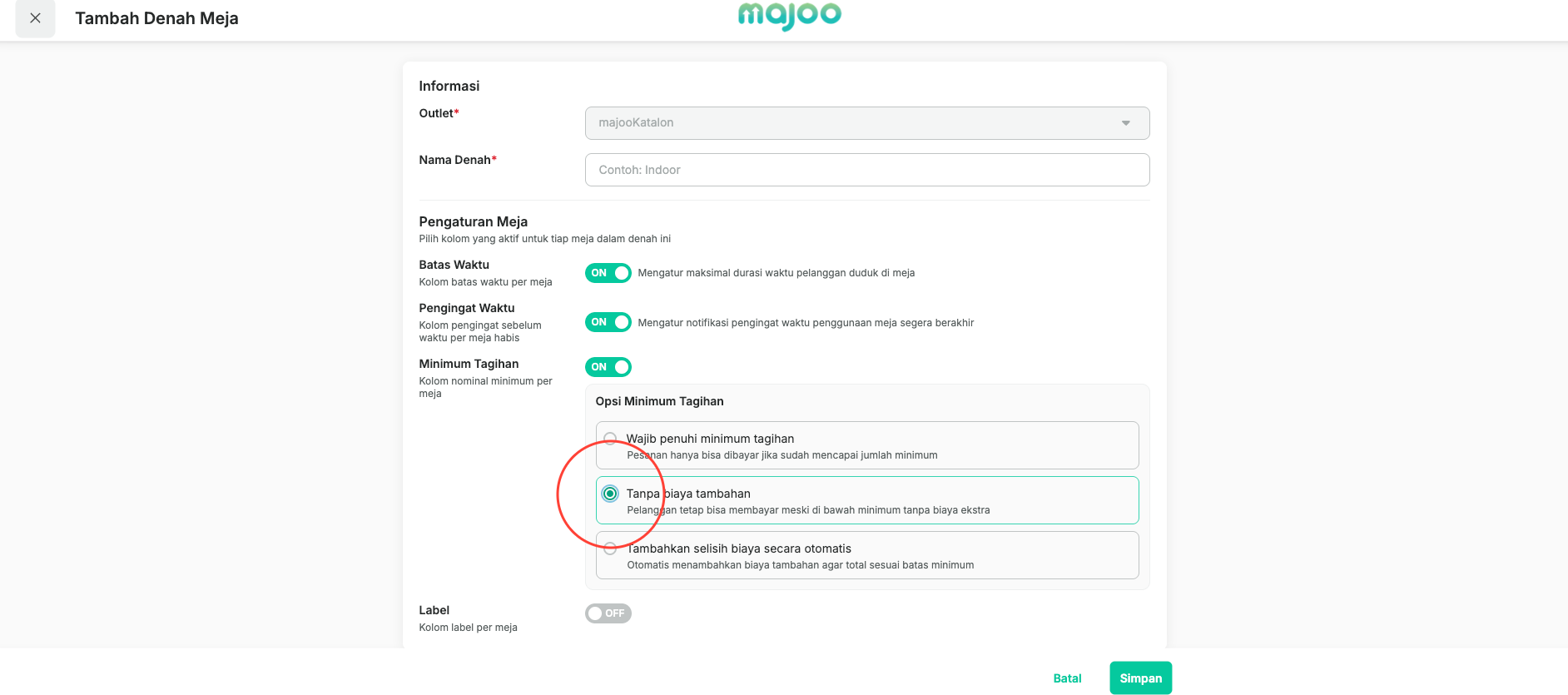Viewport: 1568px width, 695px height.
Task: Select Wajib penuhi minimum tagihan radio
Action: pos(610,439)
